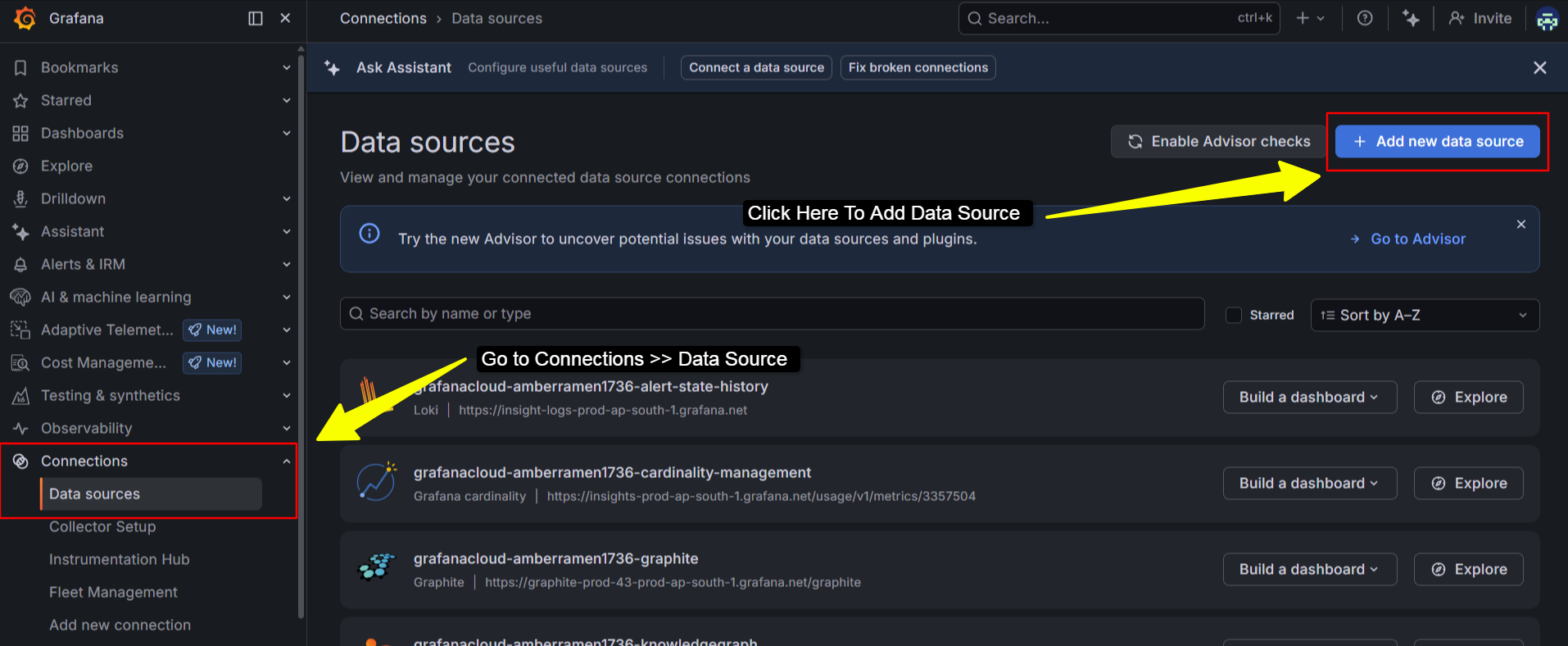Click the Grafana logo icon
1568x646 pixels.
pyautogui.click(x=25, y=18)
